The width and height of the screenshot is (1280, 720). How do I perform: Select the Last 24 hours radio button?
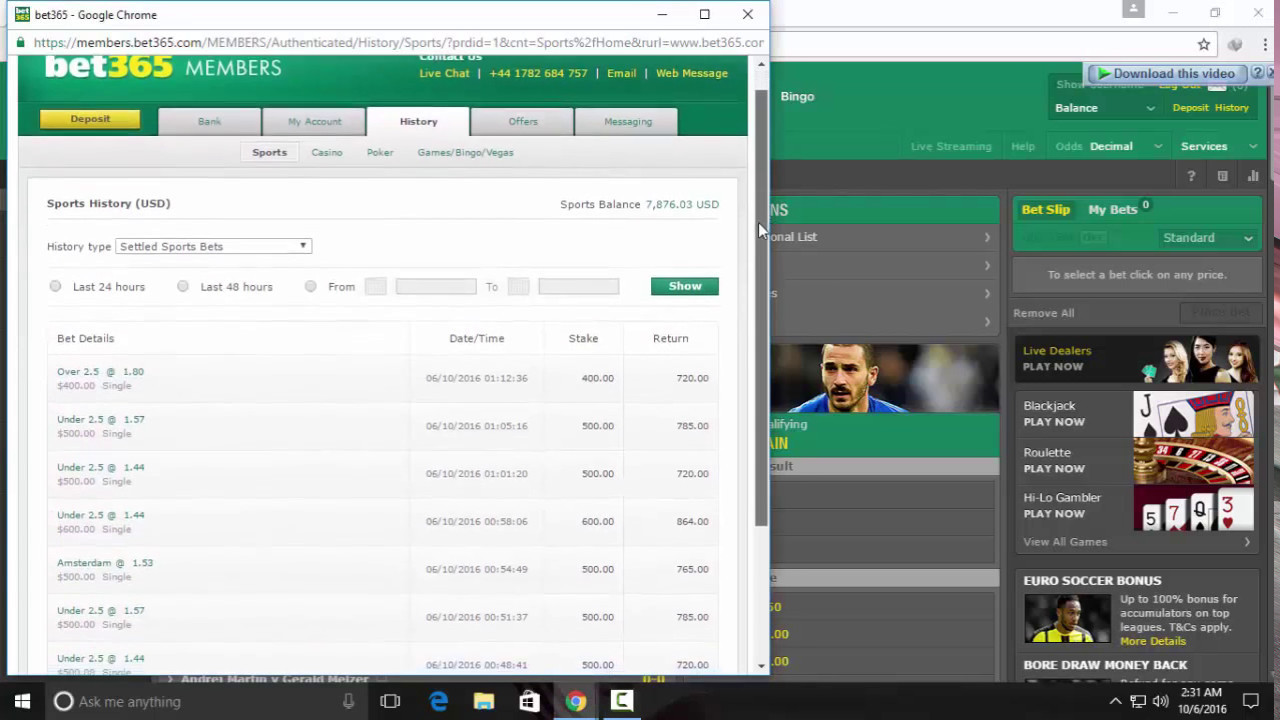click(x=55, y=286)
